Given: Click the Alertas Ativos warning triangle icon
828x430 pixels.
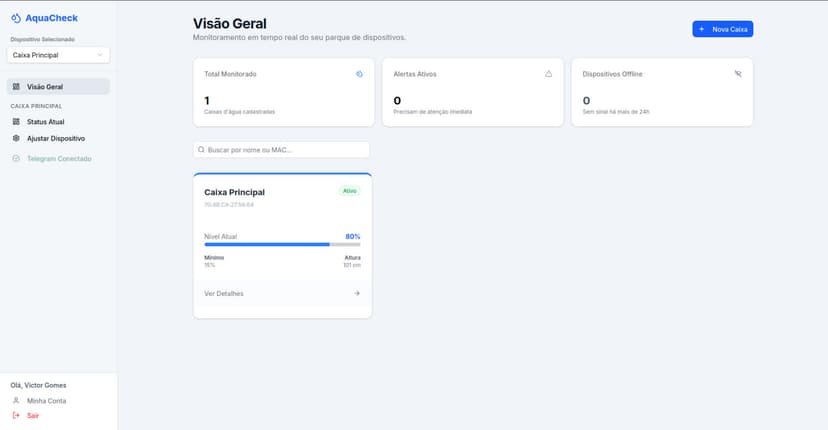Looking at the screenshot, I should tap(548, 74).
